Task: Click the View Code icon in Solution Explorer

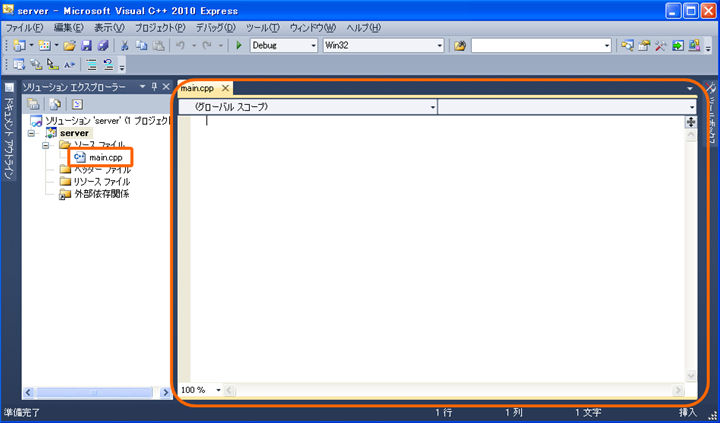Action: pyautogui.click(x=78, y=104)
